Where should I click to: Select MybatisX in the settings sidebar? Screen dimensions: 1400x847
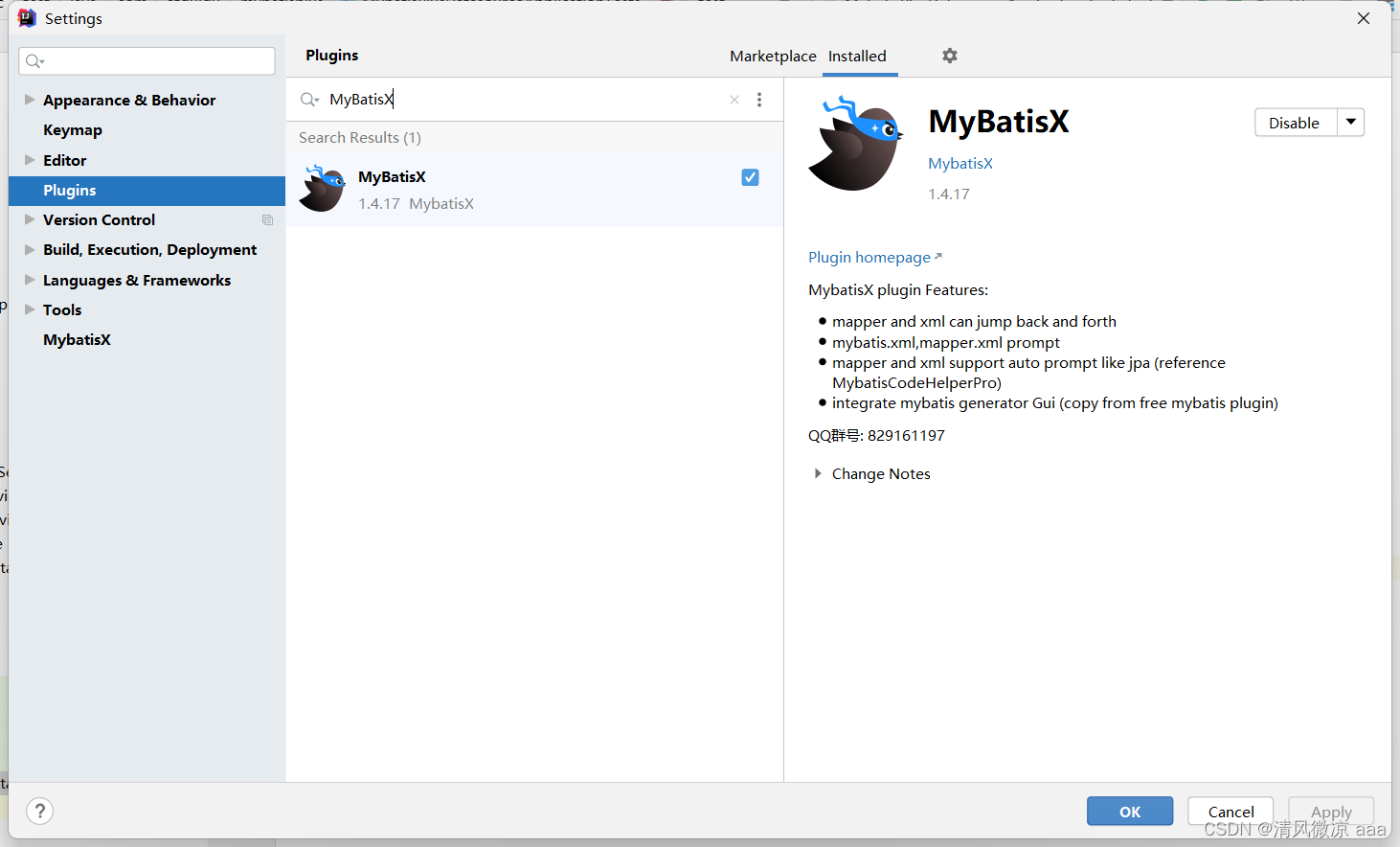[x=77, y=339]
